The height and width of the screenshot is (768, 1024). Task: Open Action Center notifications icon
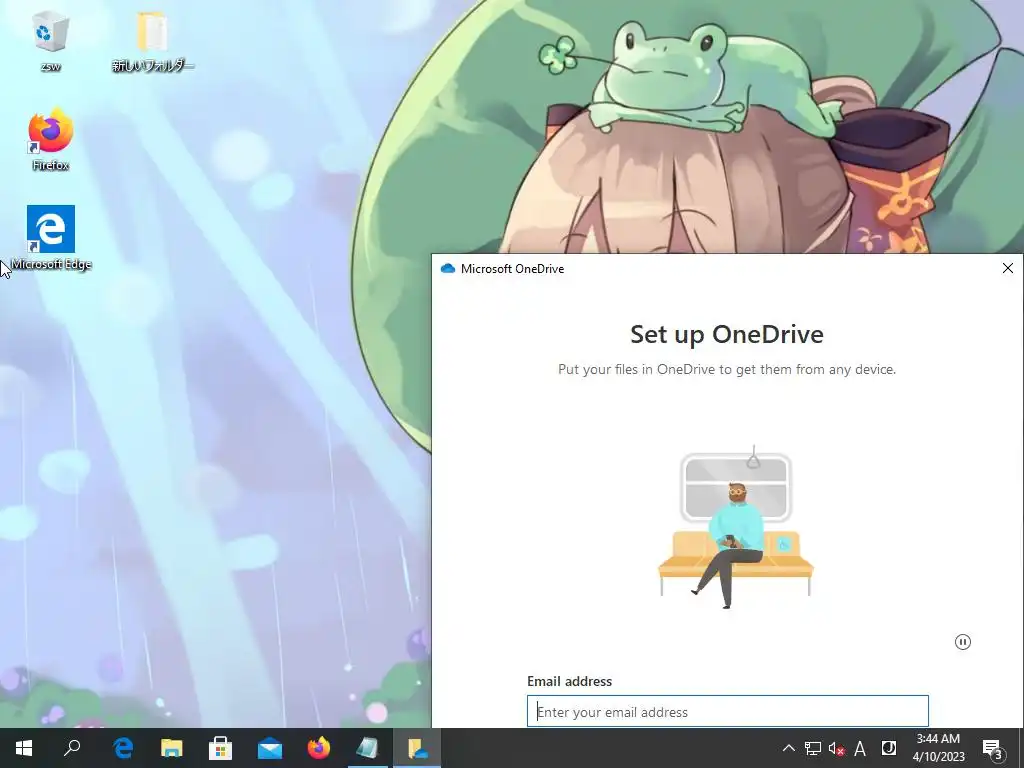click(x=993, y=748)
